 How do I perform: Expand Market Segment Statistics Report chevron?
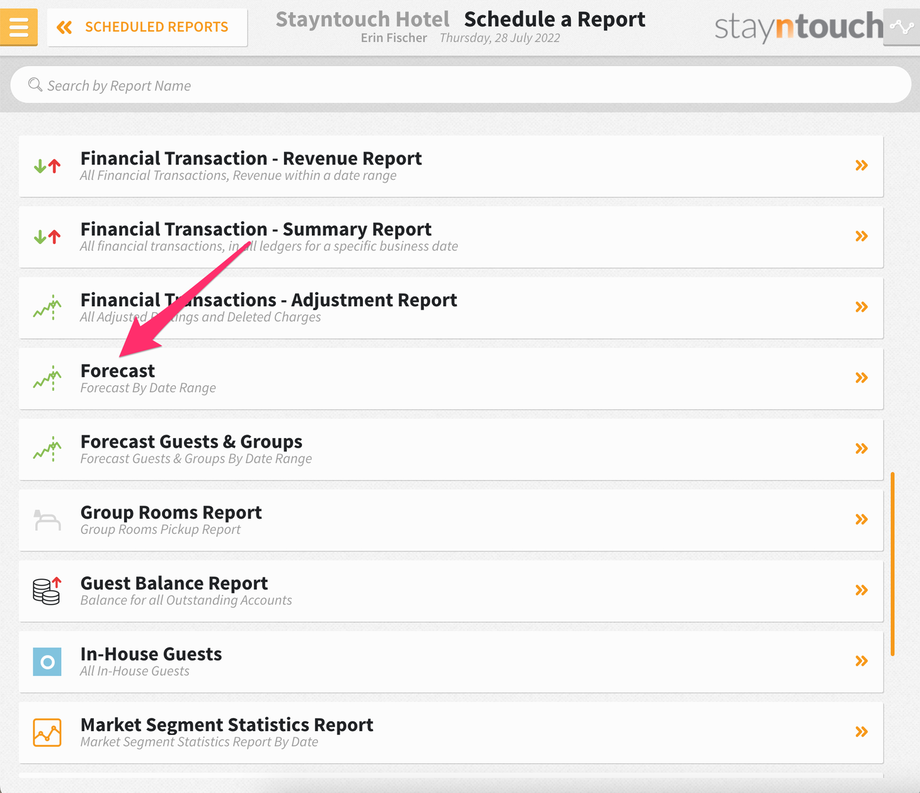click(x=861, y=732)
